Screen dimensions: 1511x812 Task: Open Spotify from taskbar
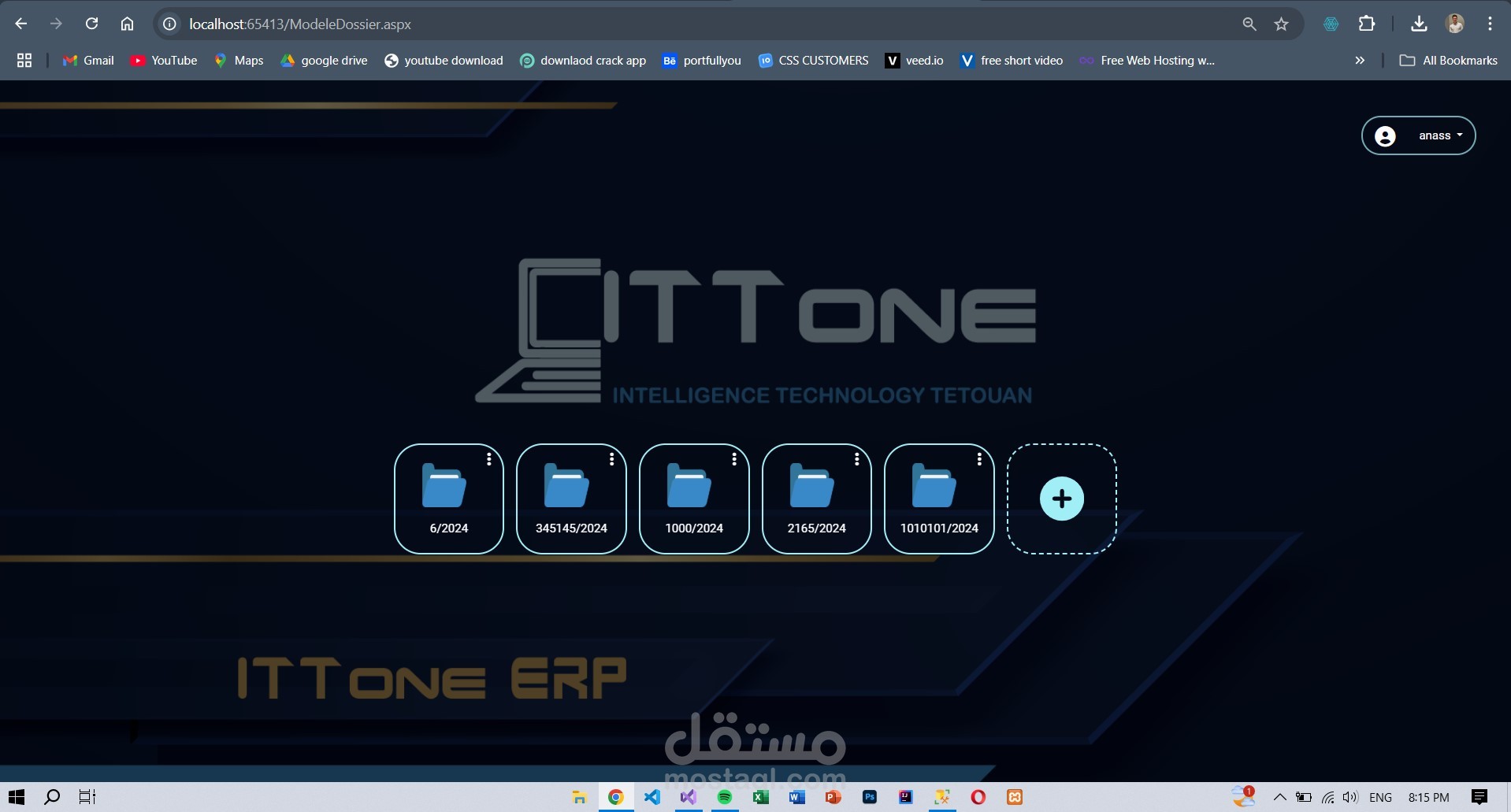725,797
